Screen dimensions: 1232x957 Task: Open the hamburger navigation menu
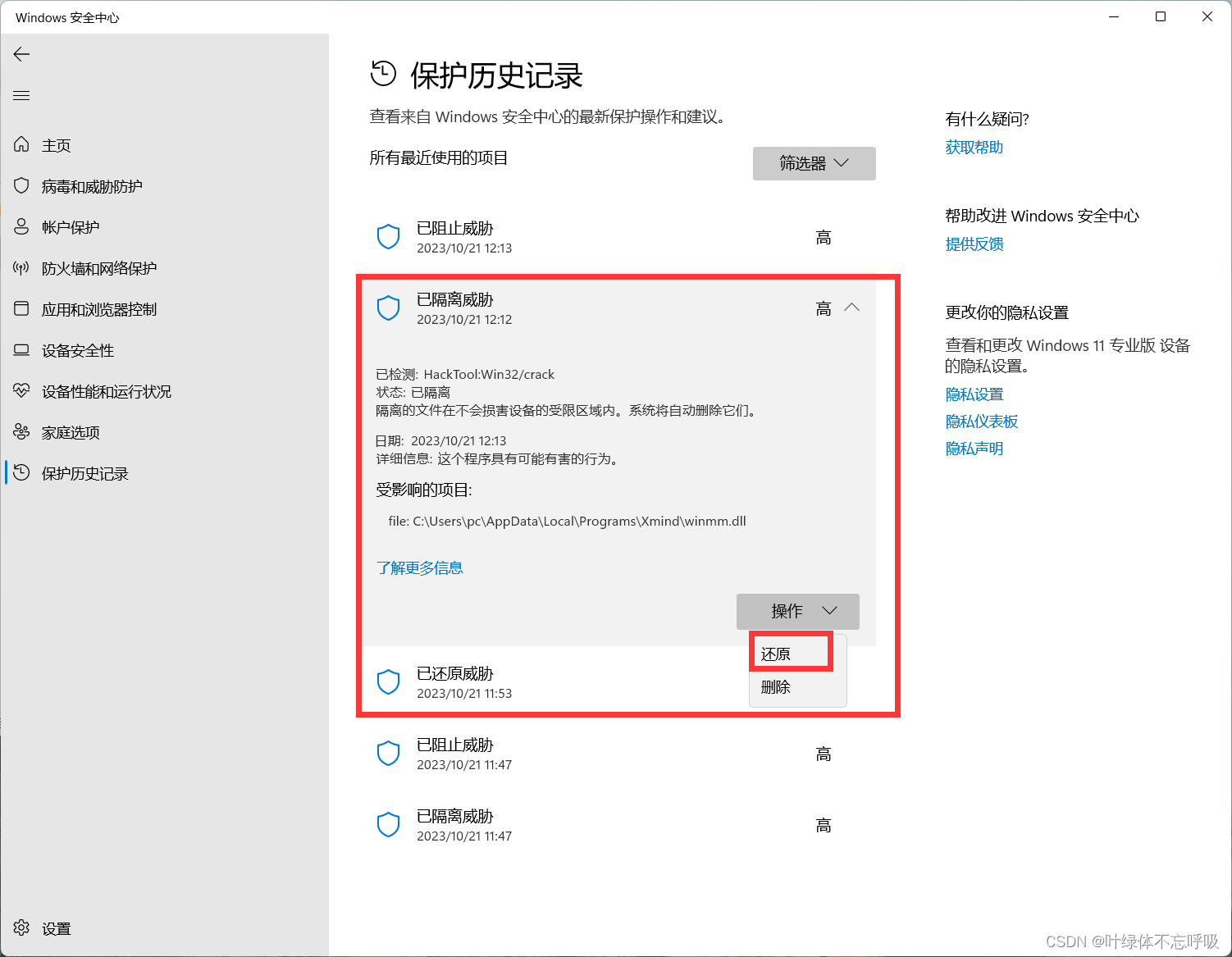tap(21, 96)
